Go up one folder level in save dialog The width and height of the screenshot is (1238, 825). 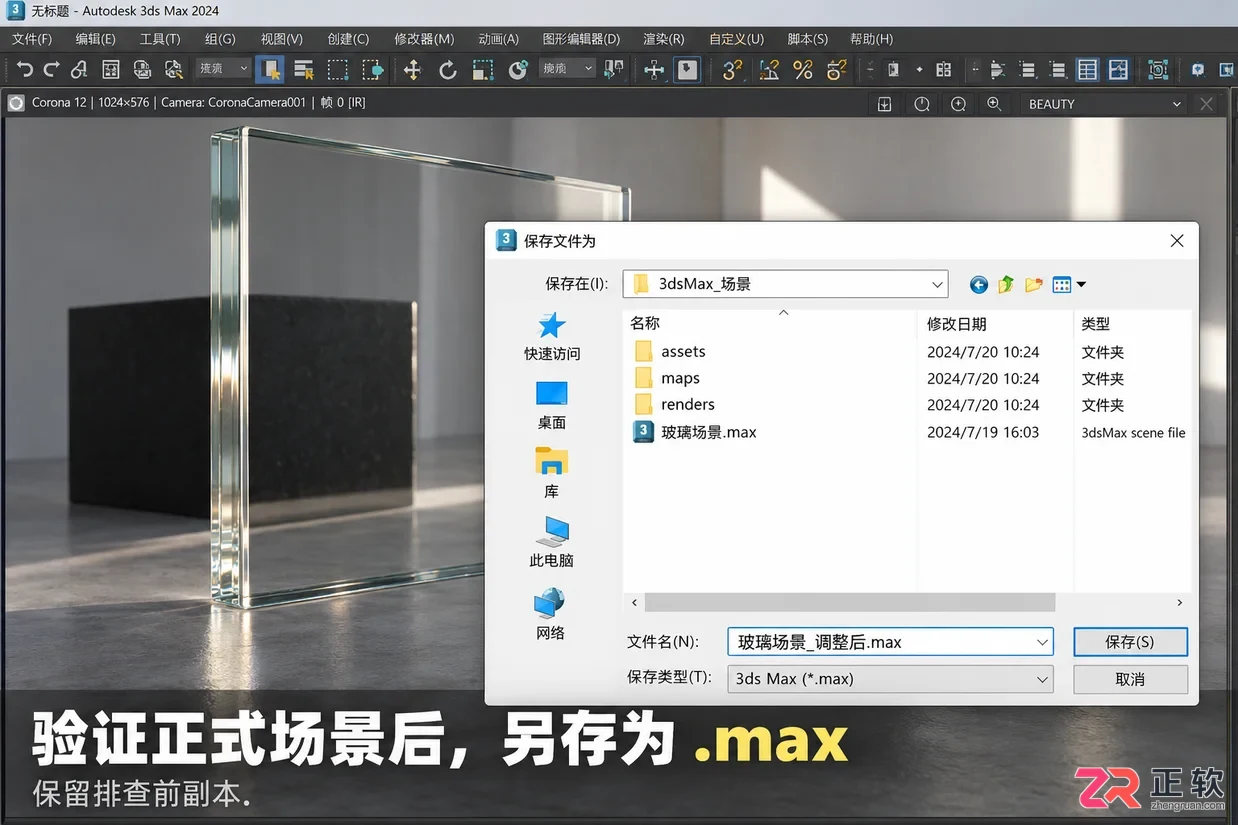pos(1006,285)
